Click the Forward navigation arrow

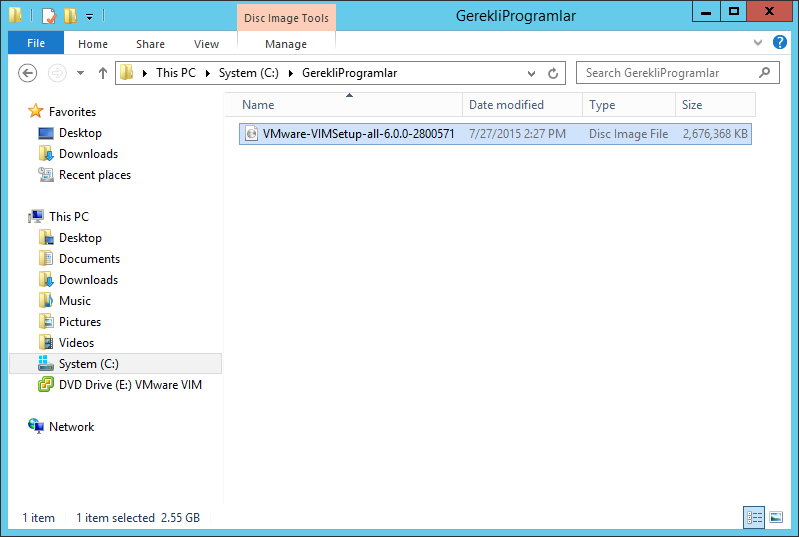tap(57, 73)
